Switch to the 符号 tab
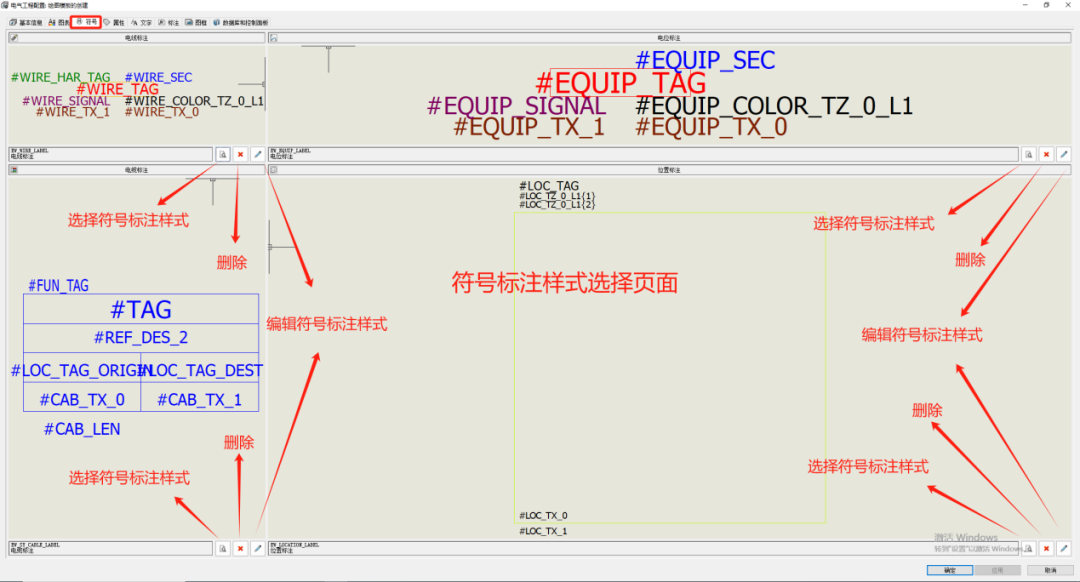 click(86, 21)
